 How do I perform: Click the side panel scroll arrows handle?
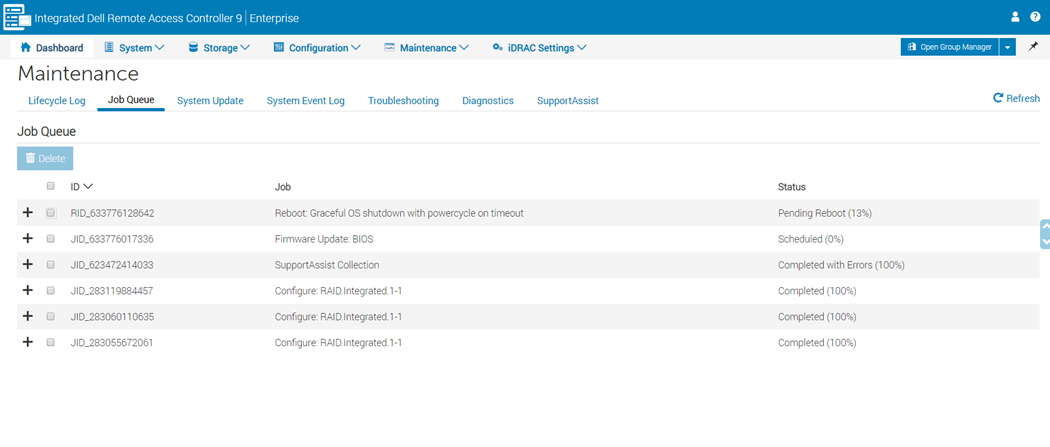(1045, 234)
